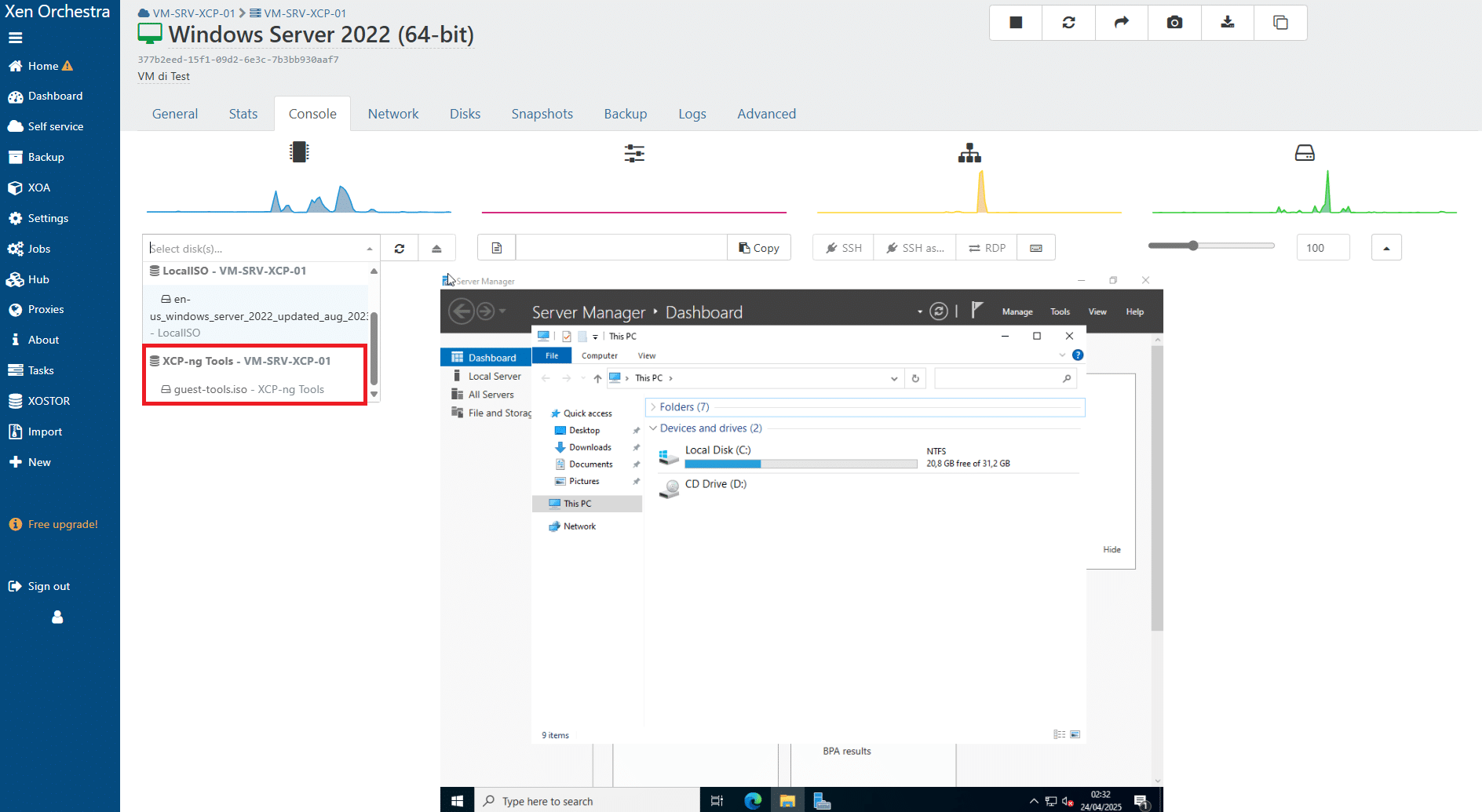The width and height of the screenshot is (1482, 812).
Task: Open the Network tab
Action: pyautogui.click(x=392, y=114)
